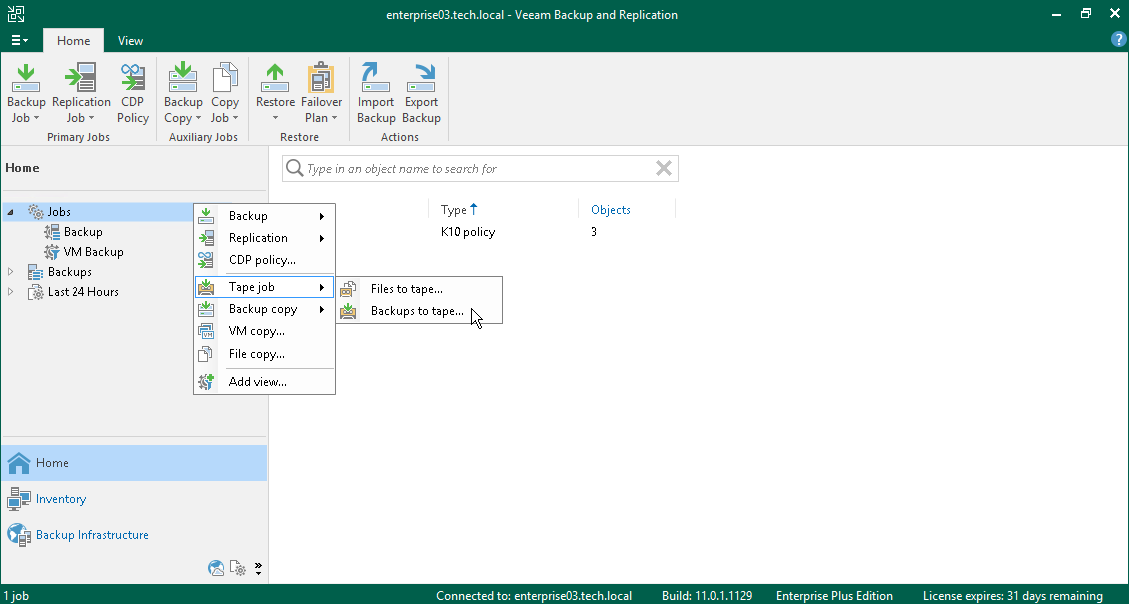Click the Backups to tape icon
This screenshot has width=1129, height=604.
point(348,311)
